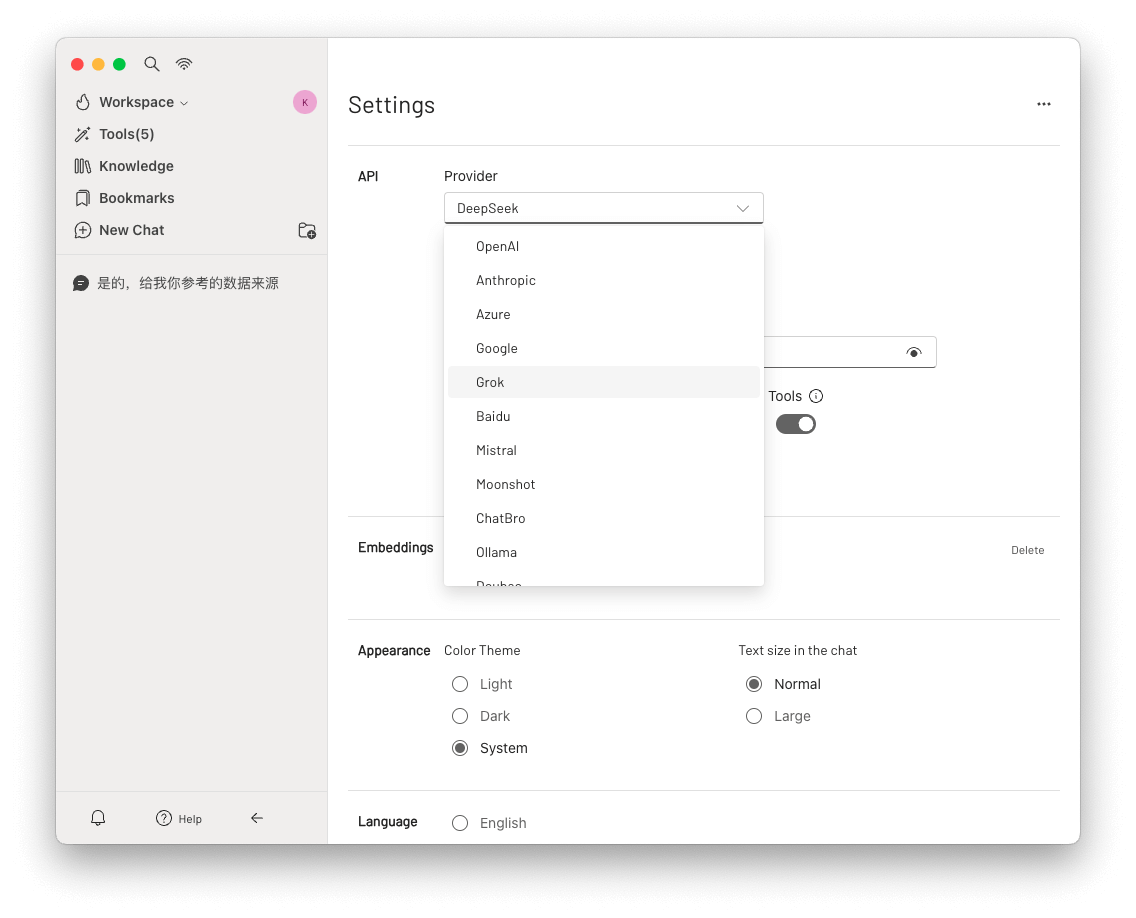Open the Tools(5) sidebar entry

pos(127,134)
